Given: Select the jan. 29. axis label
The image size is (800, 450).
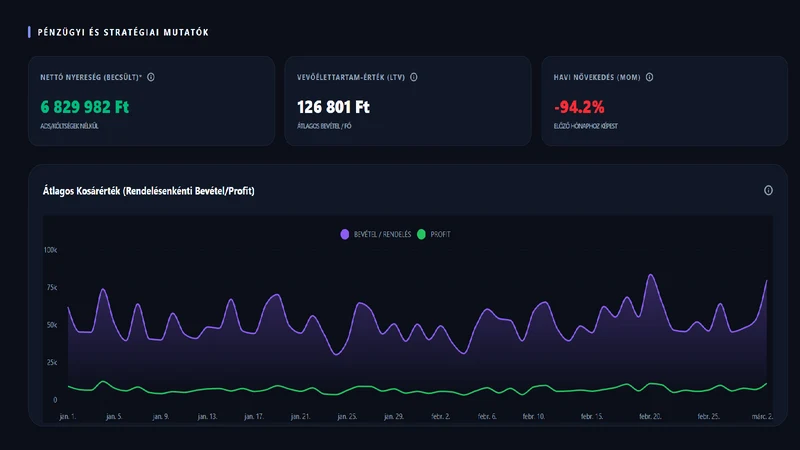Looking at the screenshot, I should coord(393,416).
